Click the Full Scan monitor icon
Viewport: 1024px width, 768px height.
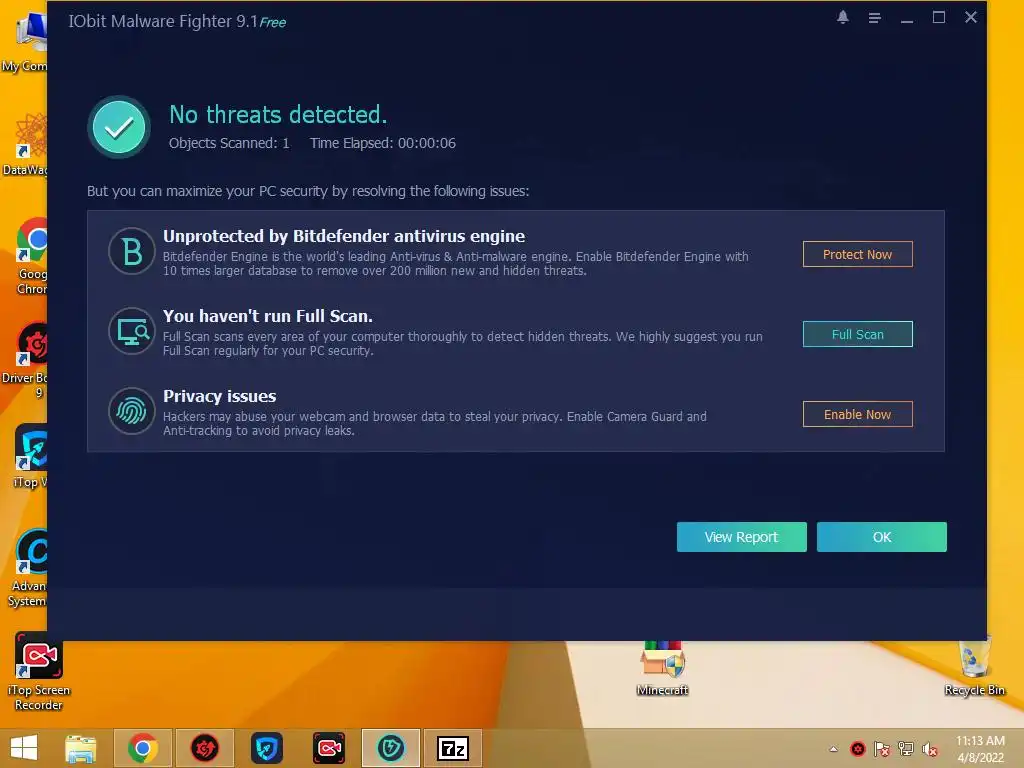click(132, 331)
